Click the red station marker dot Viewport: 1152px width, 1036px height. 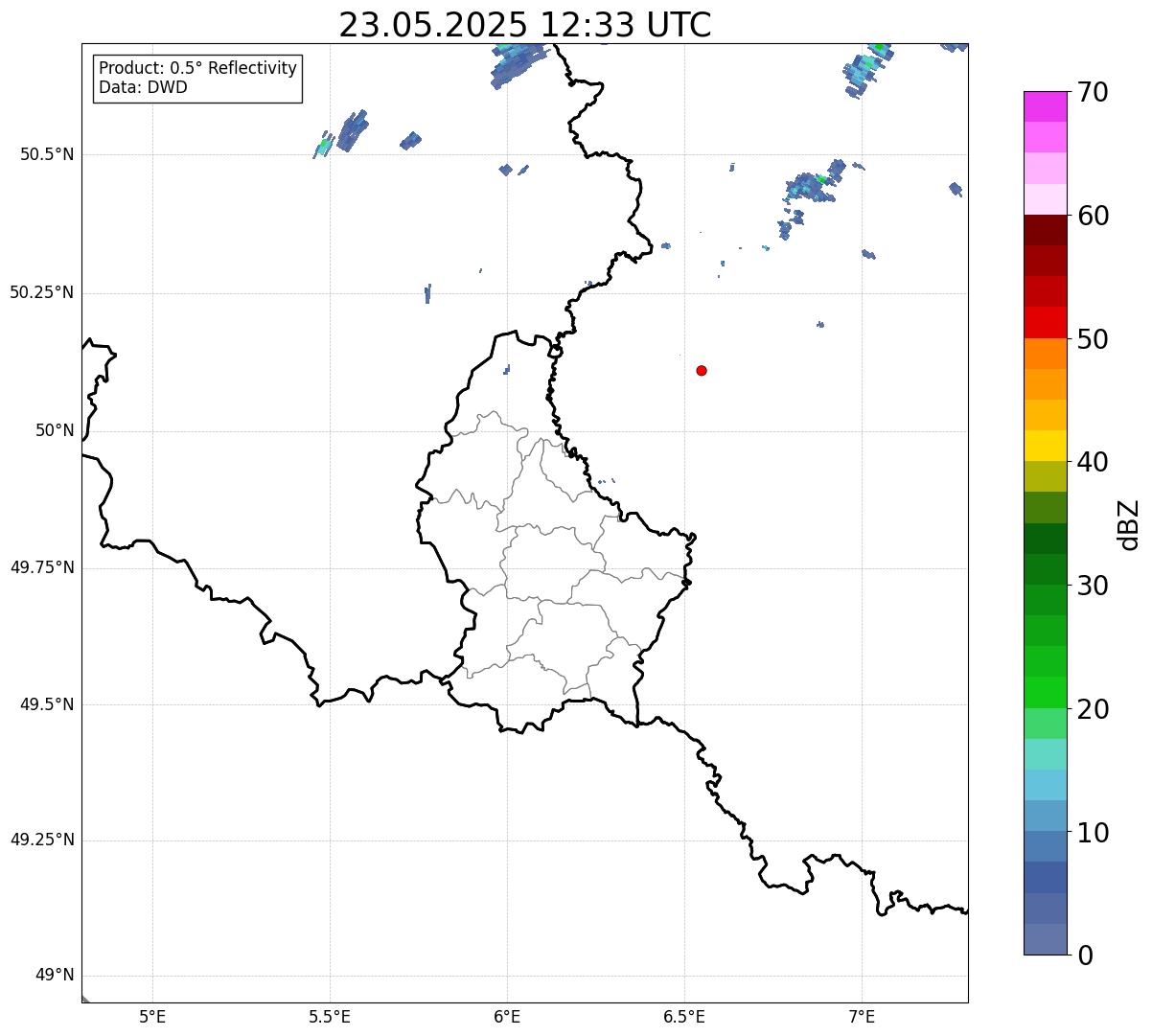click(702, 370)
